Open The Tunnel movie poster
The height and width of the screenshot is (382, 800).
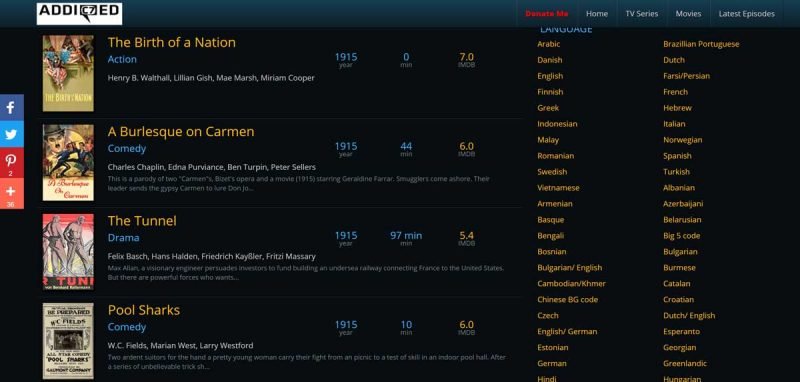[68, 251]
